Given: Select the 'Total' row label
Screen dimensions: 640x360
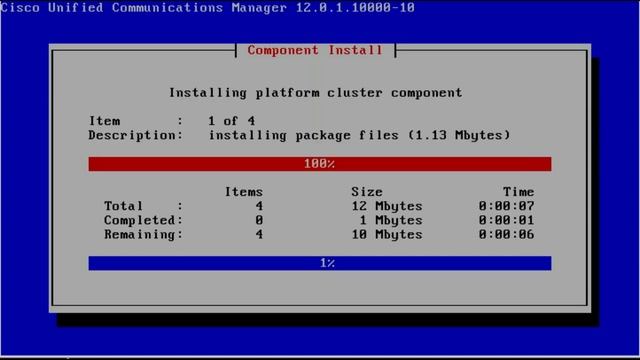Looking at the screenshot, I should [123, 206].
